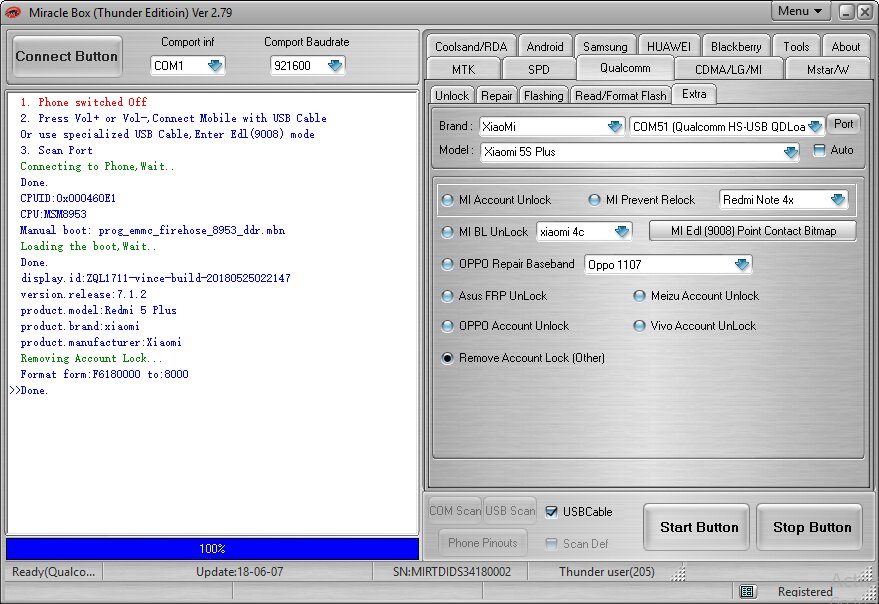Image resolution: width=879 pixels, height=604 pixels.
Task: Select the OPPO Repair Baseband radio button
Action: click(x=447, y=264)
